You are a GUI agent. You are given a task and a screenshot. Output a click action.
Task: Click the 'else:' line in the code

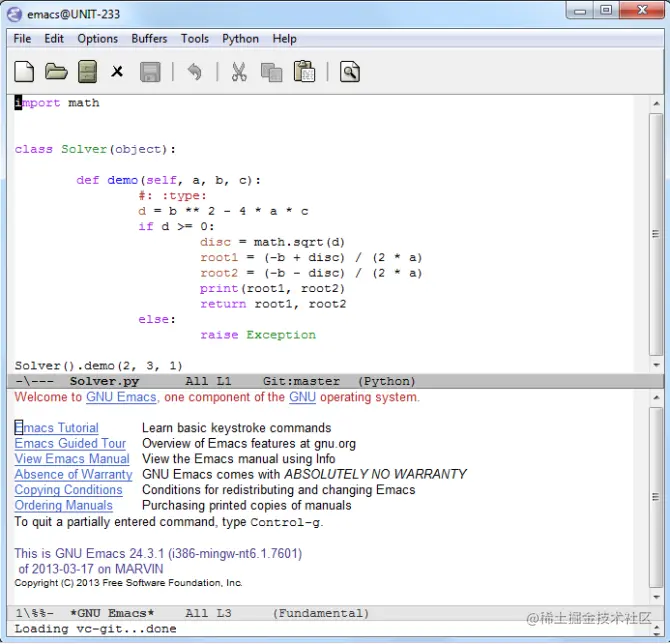[x=157, y=320]
